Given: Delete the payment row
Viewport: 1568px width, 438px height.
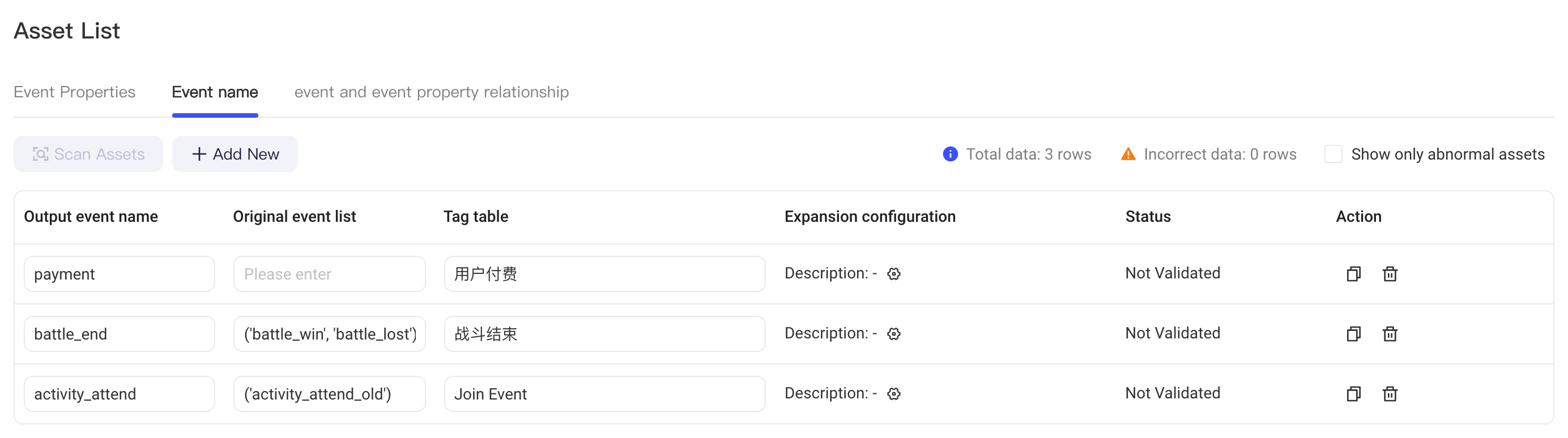Looking at the screenshot, I should [1390, 274].
